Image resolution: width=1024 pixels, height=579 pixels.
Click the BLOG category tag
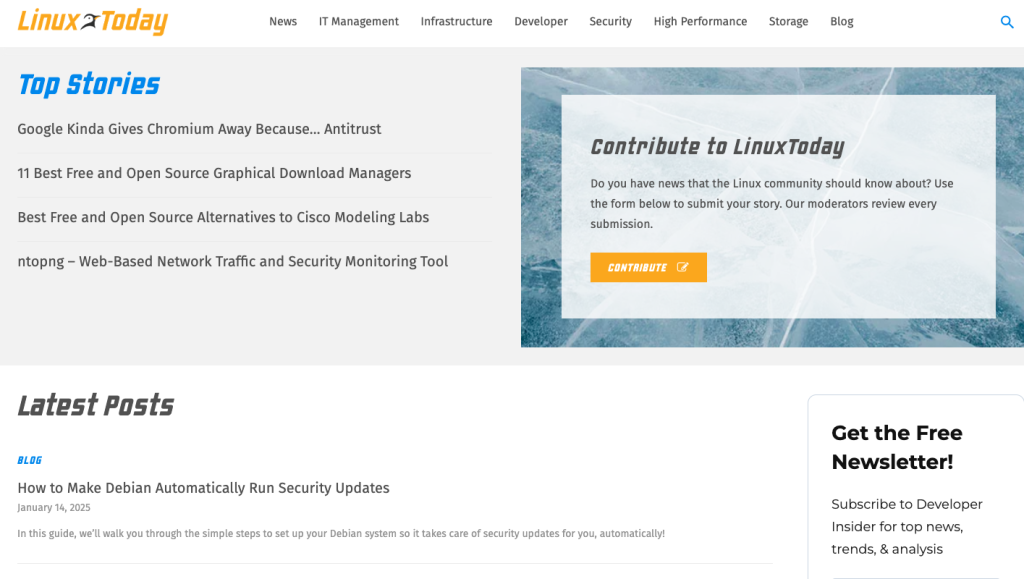pyautogui.click(x=29, y=460)
